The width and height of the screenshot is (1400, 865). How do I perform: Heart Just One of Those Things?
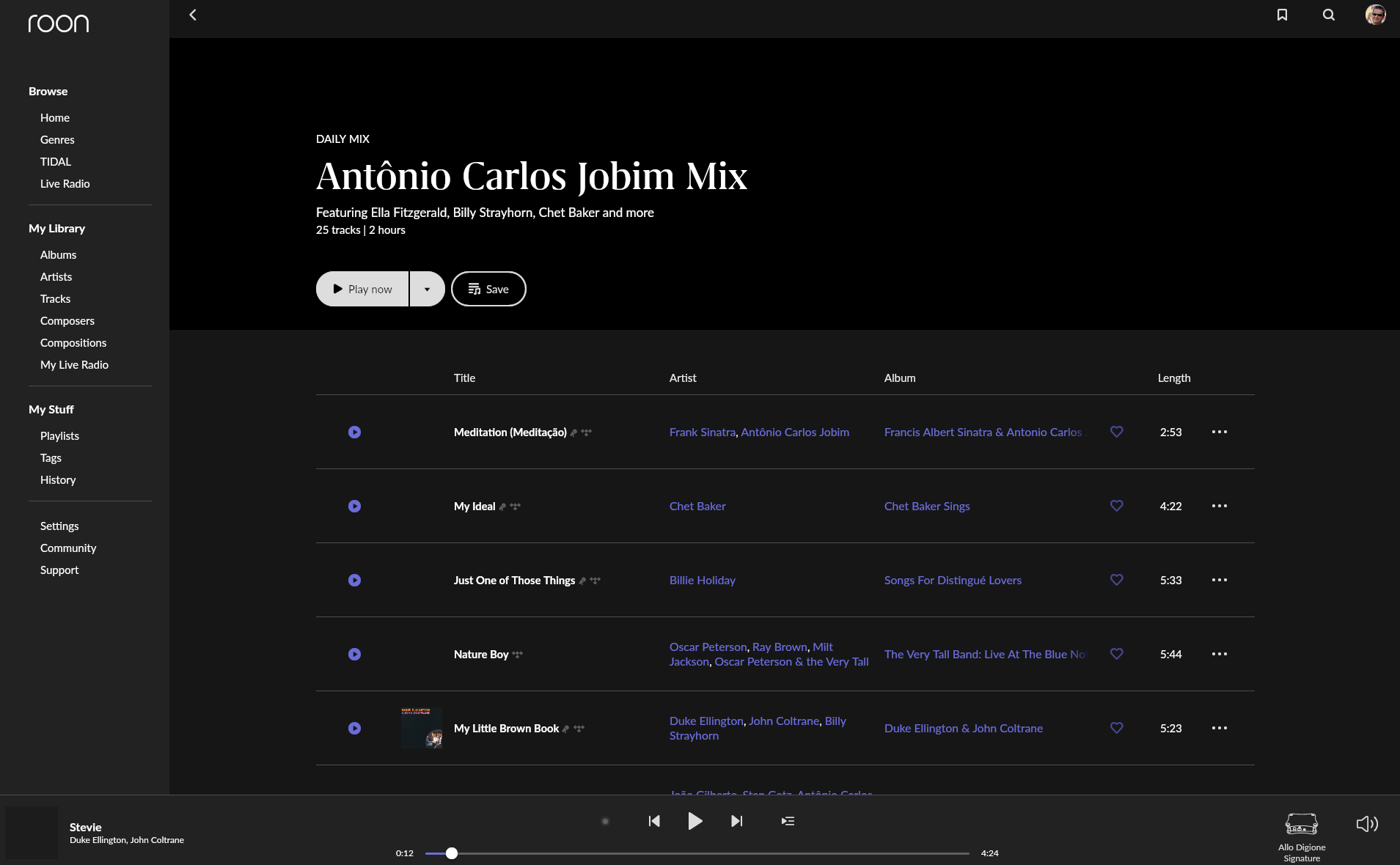click(1116, 580)
